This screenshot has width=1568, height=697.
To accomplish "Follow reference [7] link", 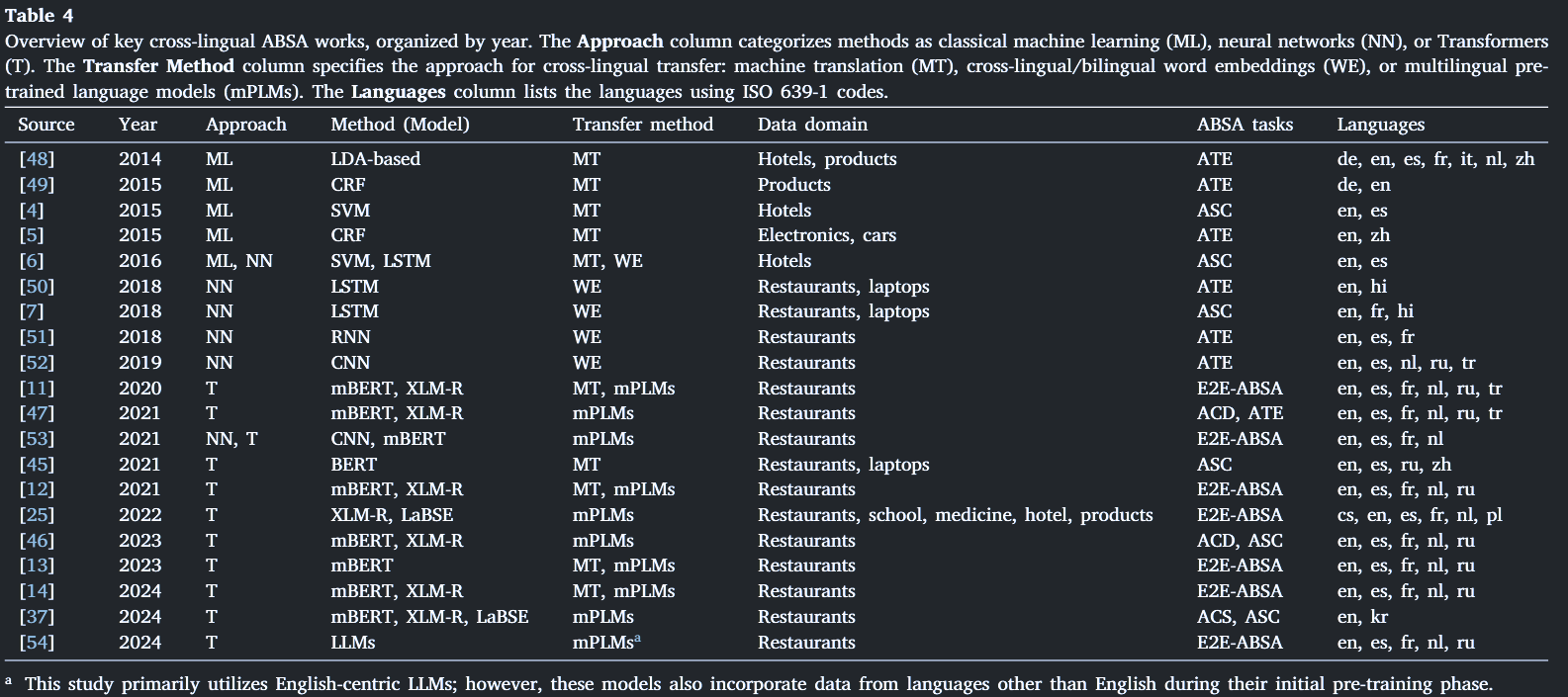I will [32, 310].
